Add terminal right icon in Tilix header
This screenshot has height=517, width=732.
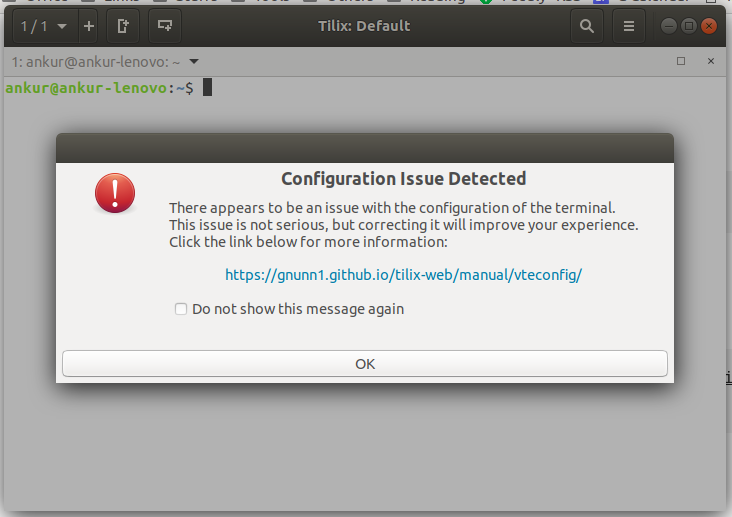coord(123,26)
